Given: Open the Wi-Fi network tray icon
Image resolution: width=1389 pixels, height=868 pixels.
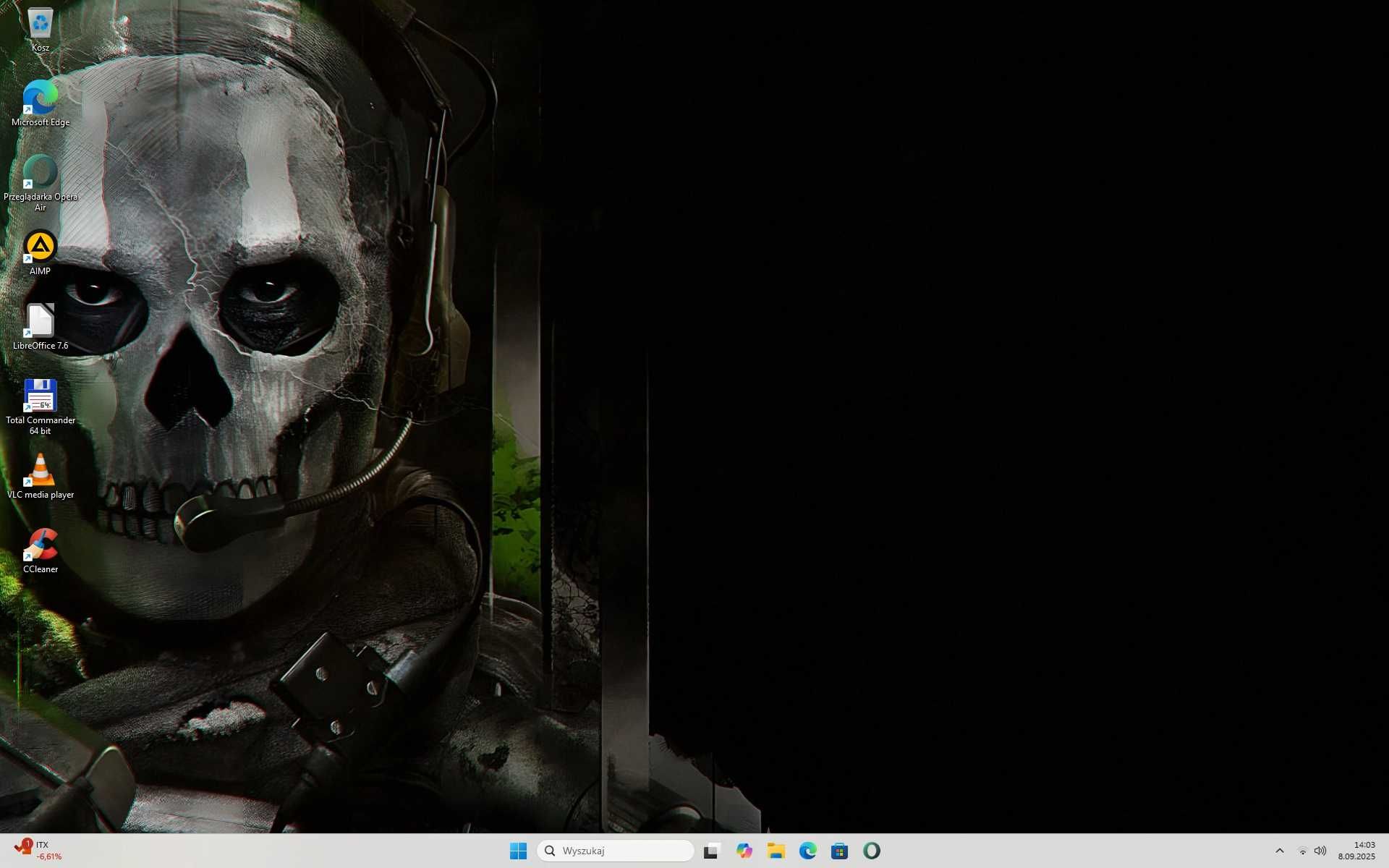Looking at the screenshot, I should (1302, 851).
